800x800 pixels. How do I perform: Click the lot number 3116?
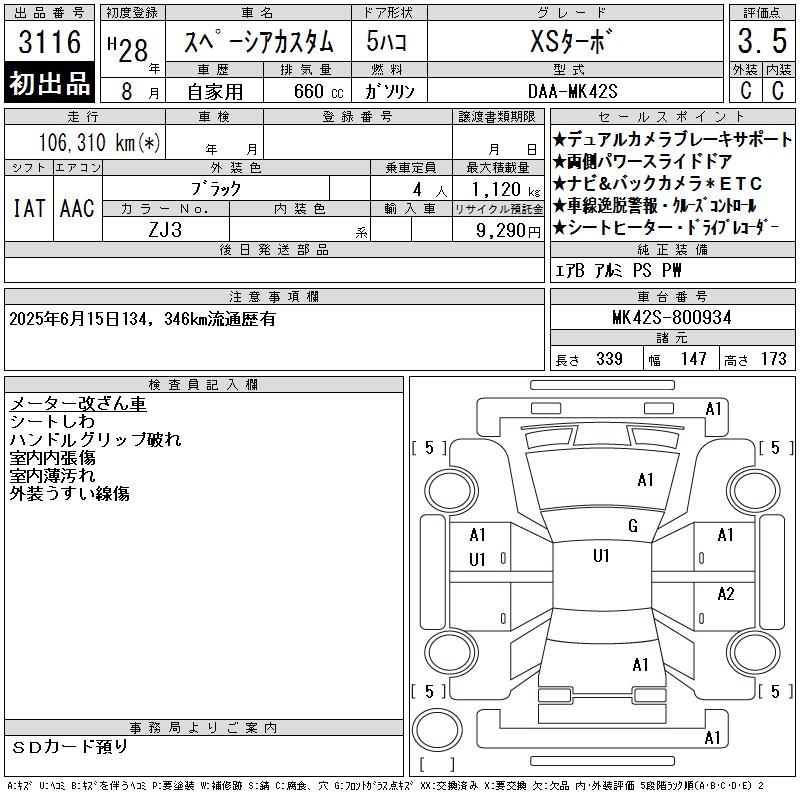[x=50, y=43]
